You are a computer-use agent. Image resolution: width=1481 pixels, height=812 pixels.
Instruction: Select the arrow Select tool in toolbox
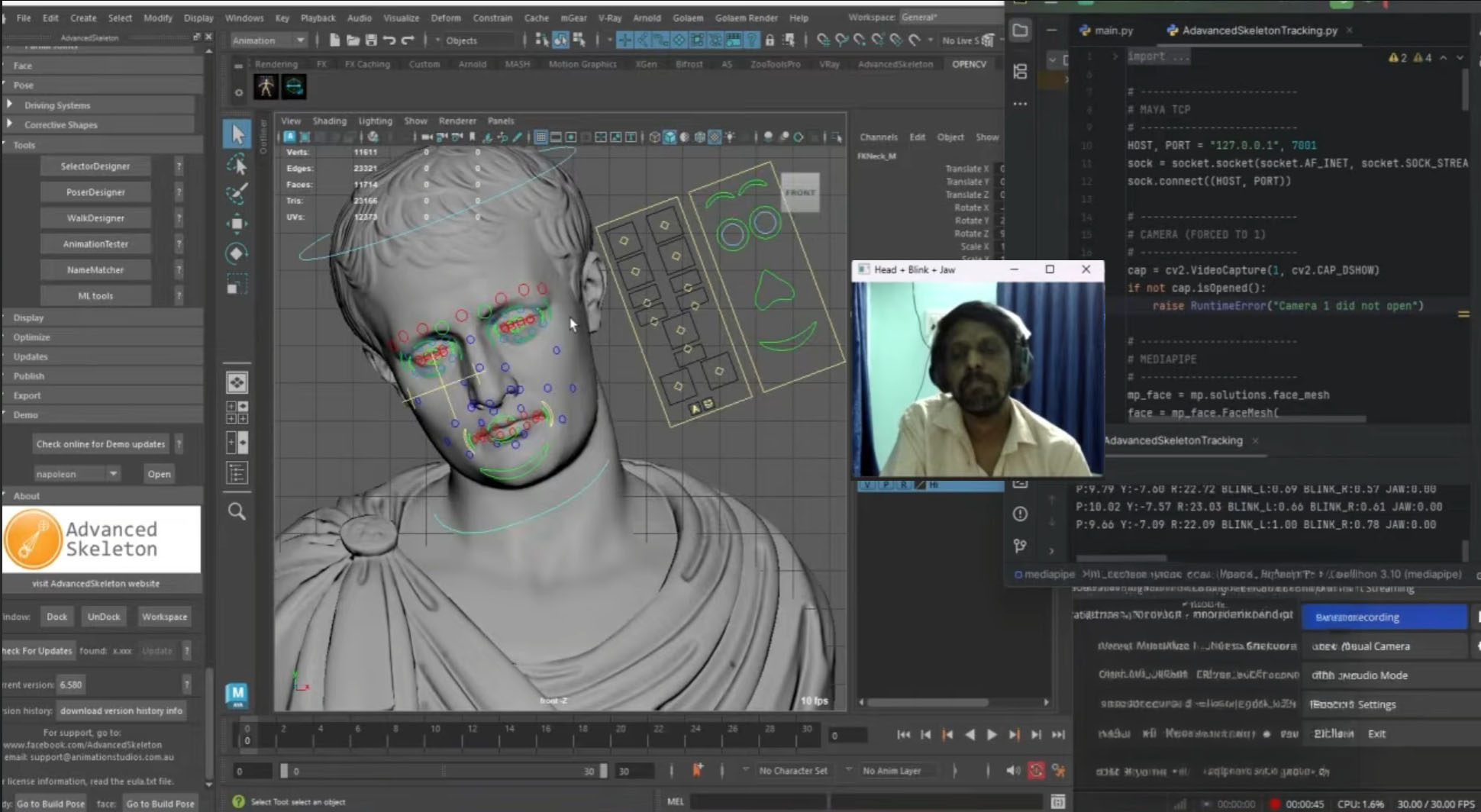coord(237,134)
